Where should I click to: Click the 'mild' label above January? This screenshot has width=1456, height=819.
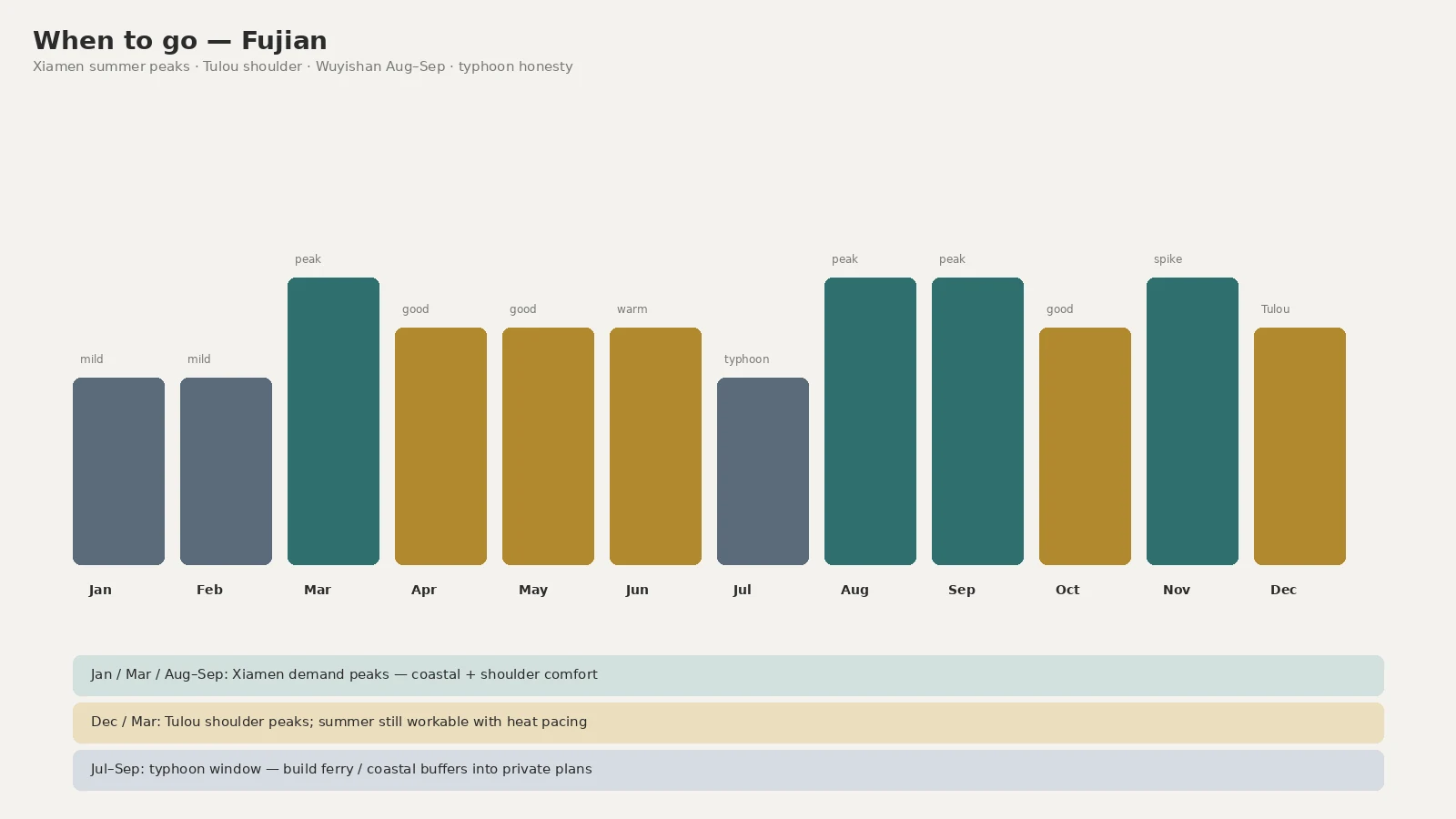92,359
